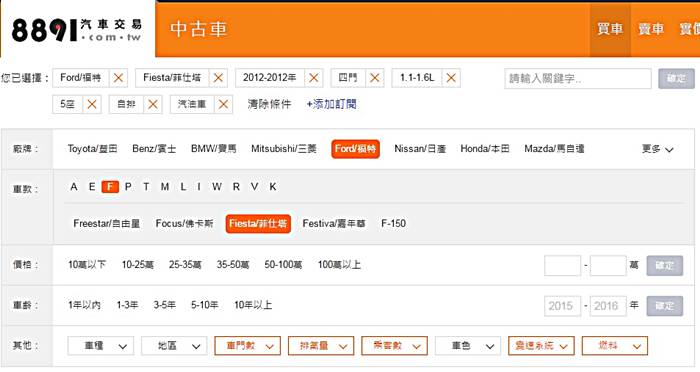
Task: Choose model Freestar/自由星
Action: (x=107, y=223)
